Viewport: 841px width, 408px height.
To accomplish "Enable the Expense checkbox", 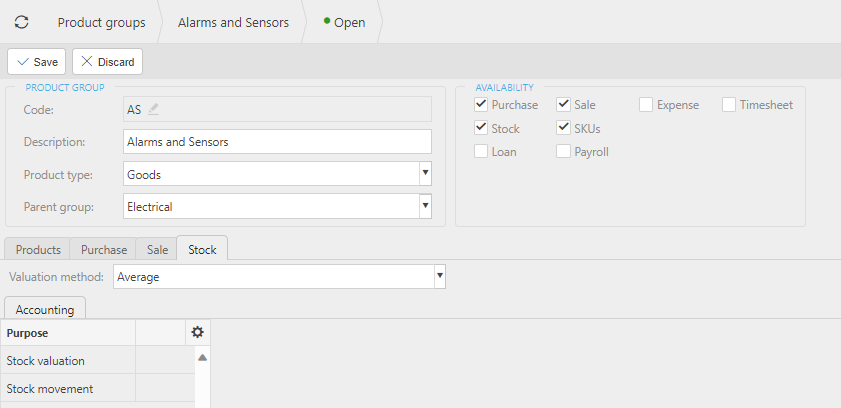I will pos(646,104).
